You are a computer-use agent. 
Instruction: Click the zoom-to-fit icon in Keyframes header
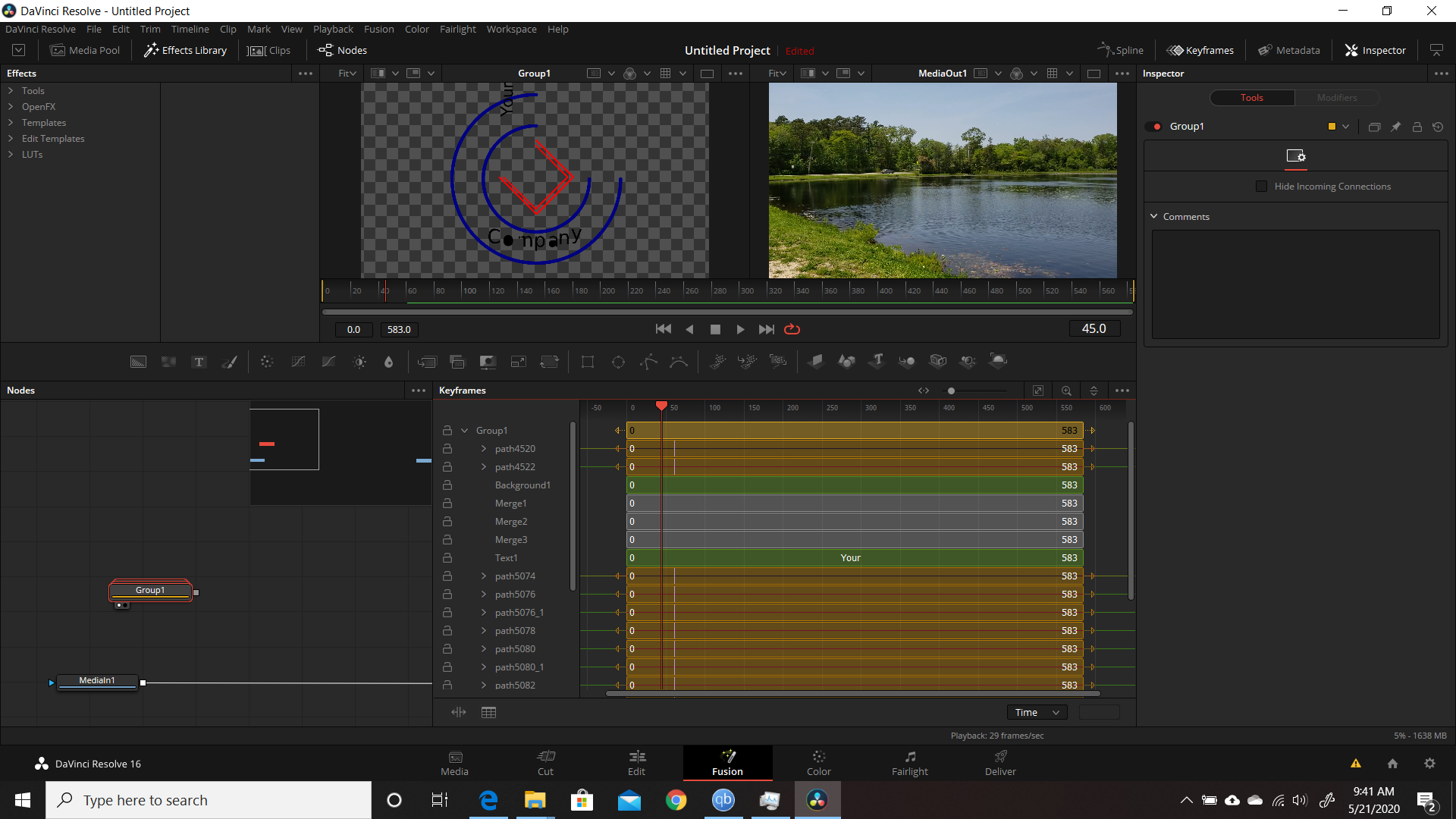point(1038,391)
